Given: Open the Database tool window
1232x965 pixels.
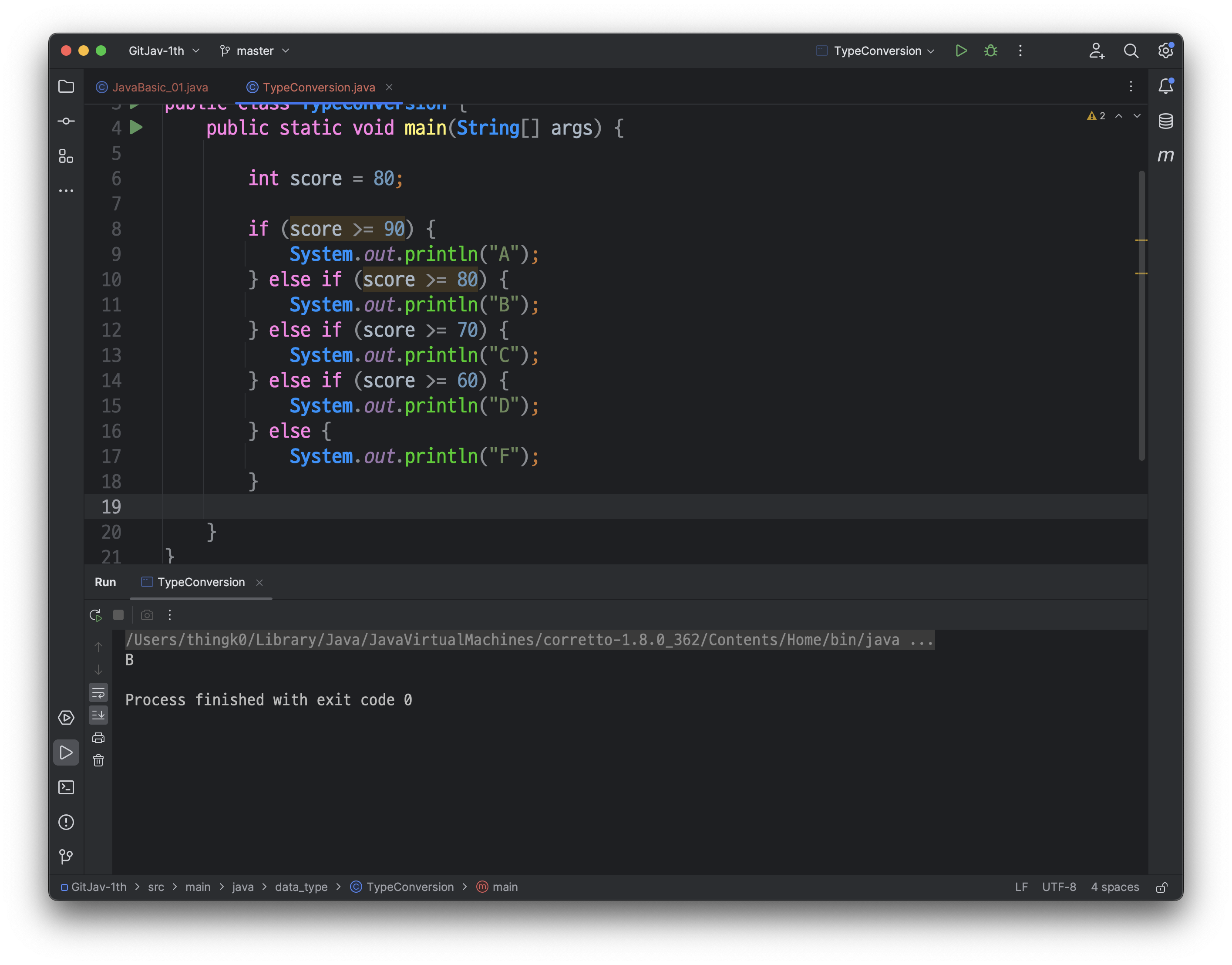Looking at the screenshot, I should pos(1165,121).
